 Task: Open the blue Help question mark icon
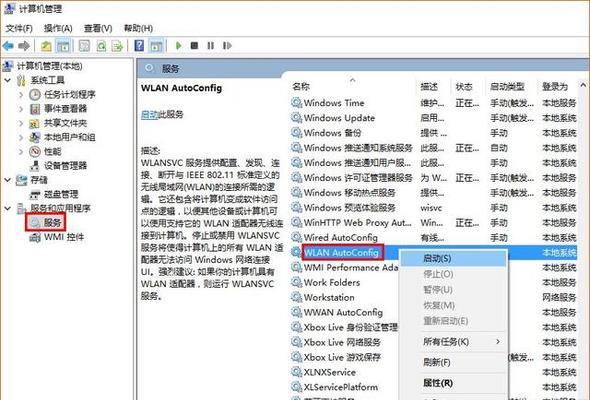click(139, 46)
